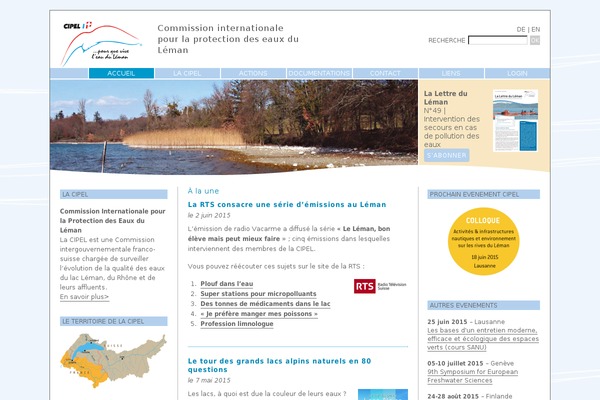This screenshot has width=600, height=400.
Task: Focus the Recherche search field
Action: (498, 40)
